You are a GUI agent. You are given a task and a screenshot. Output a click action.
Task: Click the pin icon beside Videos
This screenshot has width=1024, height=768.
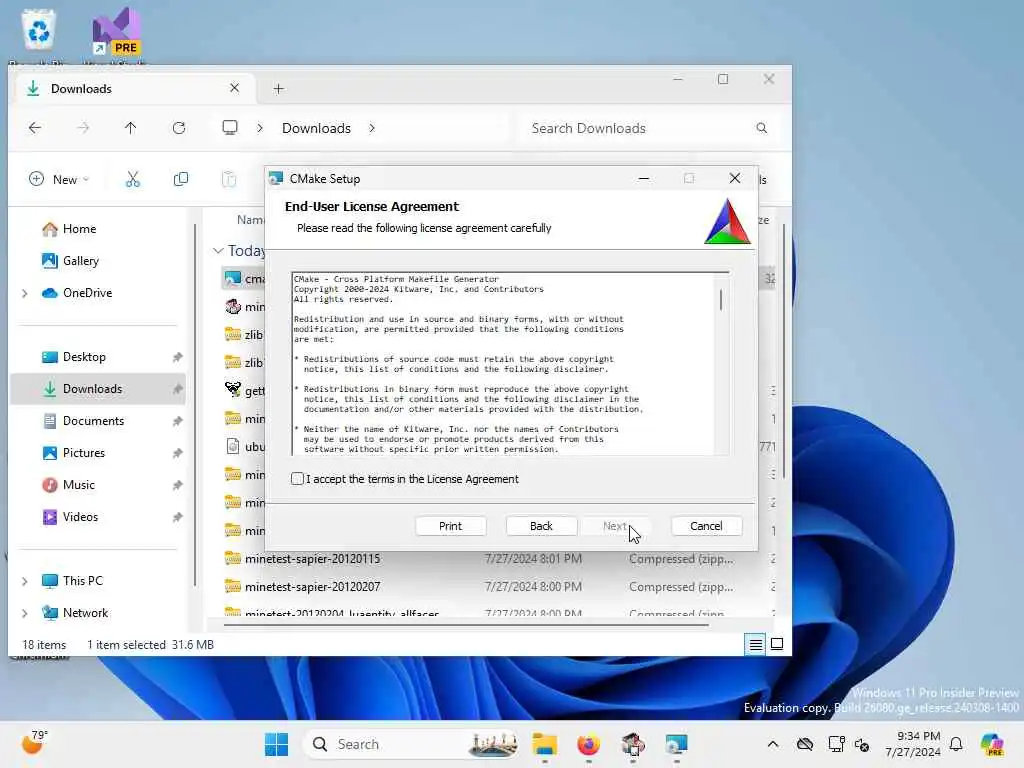pos(178,517)
